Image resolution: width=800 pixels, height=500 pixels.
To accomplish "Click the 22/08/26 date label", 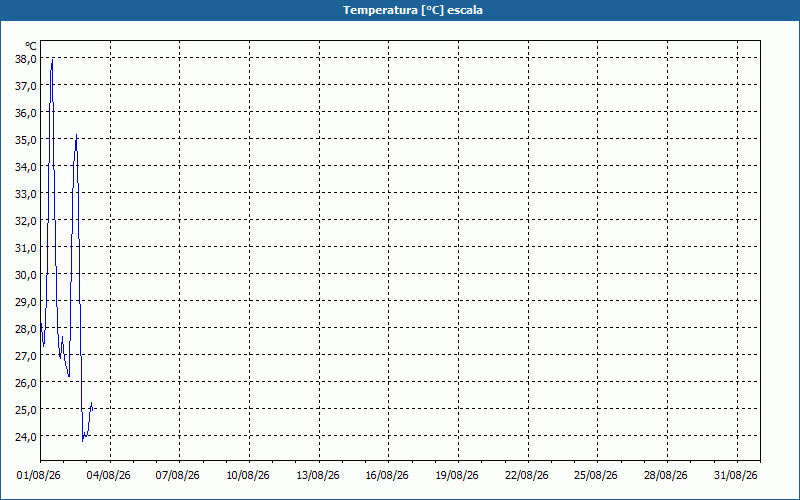I will [x=527, y=476].
